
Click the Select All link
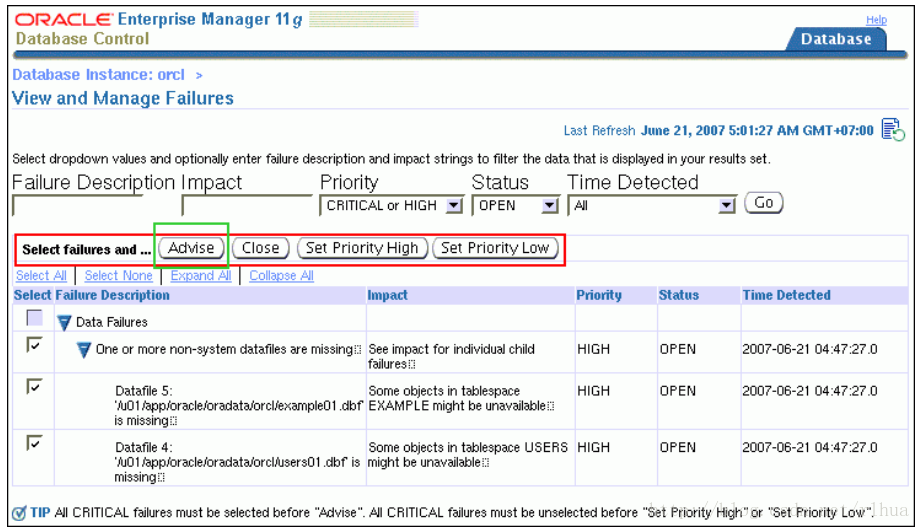pos(41,275)
